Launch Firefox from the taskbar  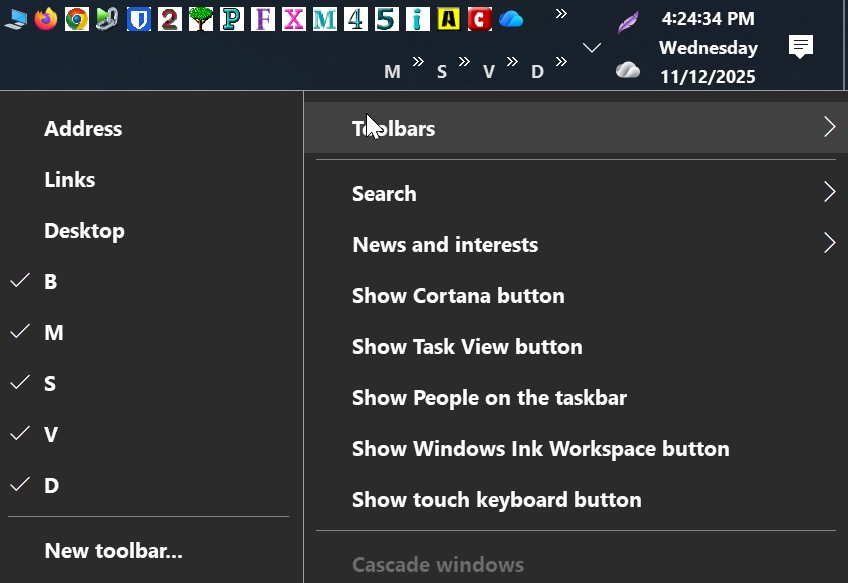point(45,18)
